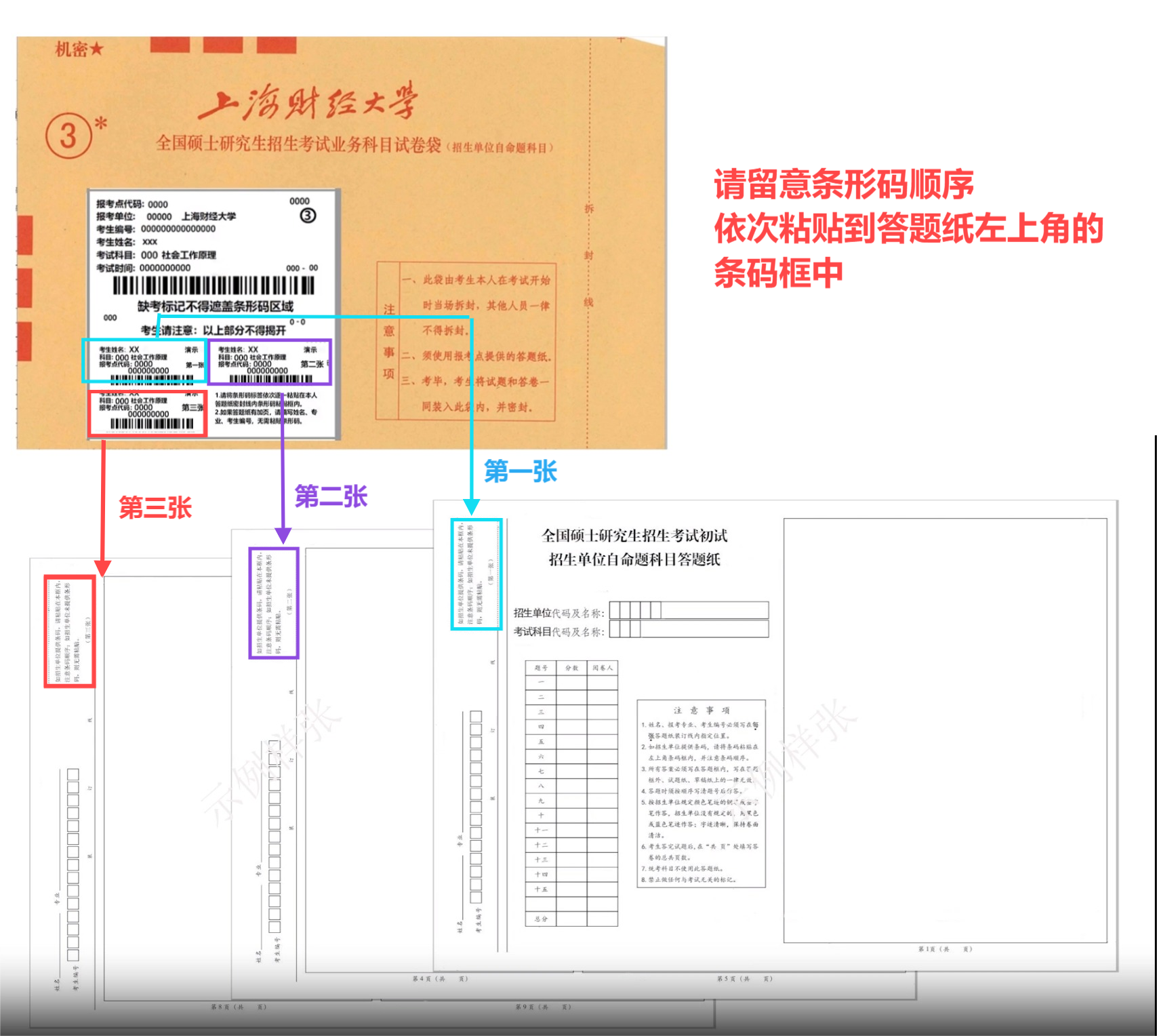Click the cyan barcode frame on answer sheet
The height and width of the screenshot is (1036, 1157).
tap(476, 574)
